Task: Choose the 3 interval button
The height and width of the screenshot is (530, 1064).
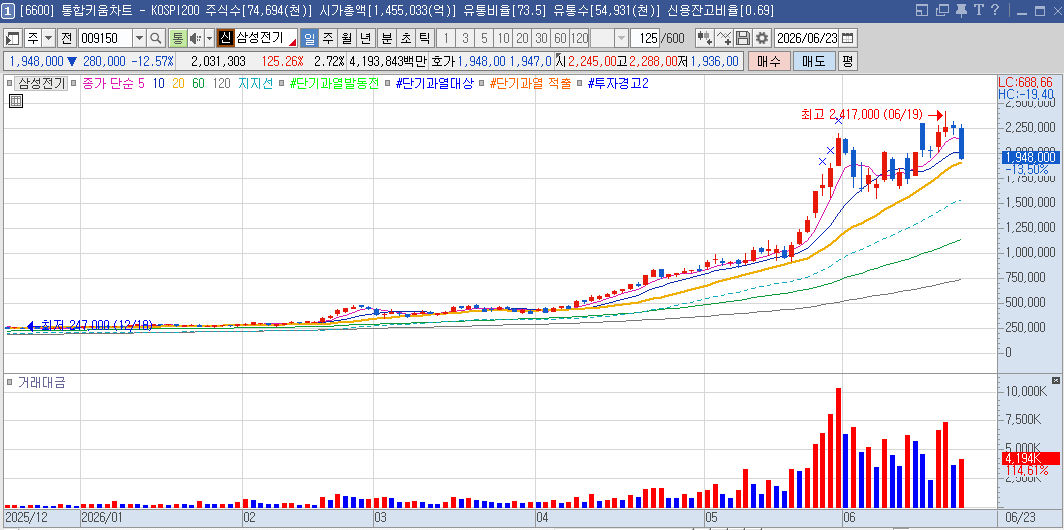Action: pos(465,38)
